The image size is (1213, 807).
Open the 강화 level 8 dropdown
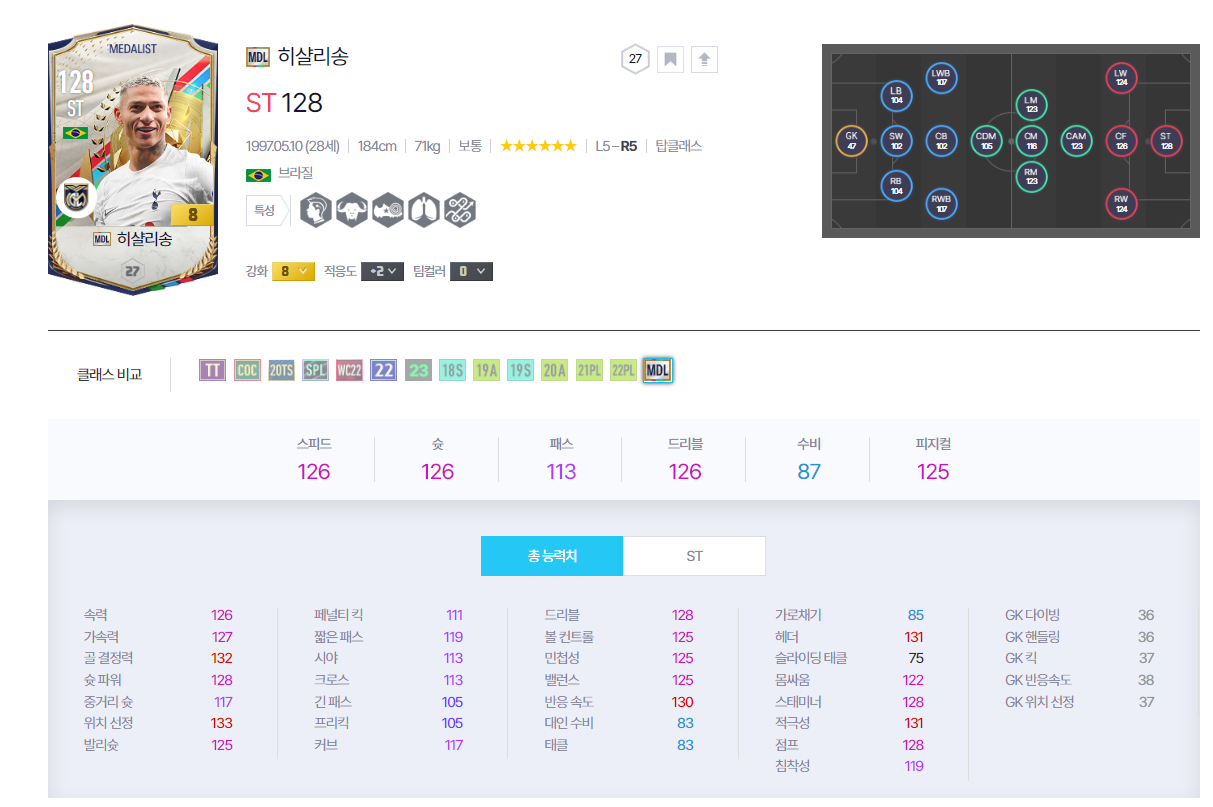(x=293, y=271)
